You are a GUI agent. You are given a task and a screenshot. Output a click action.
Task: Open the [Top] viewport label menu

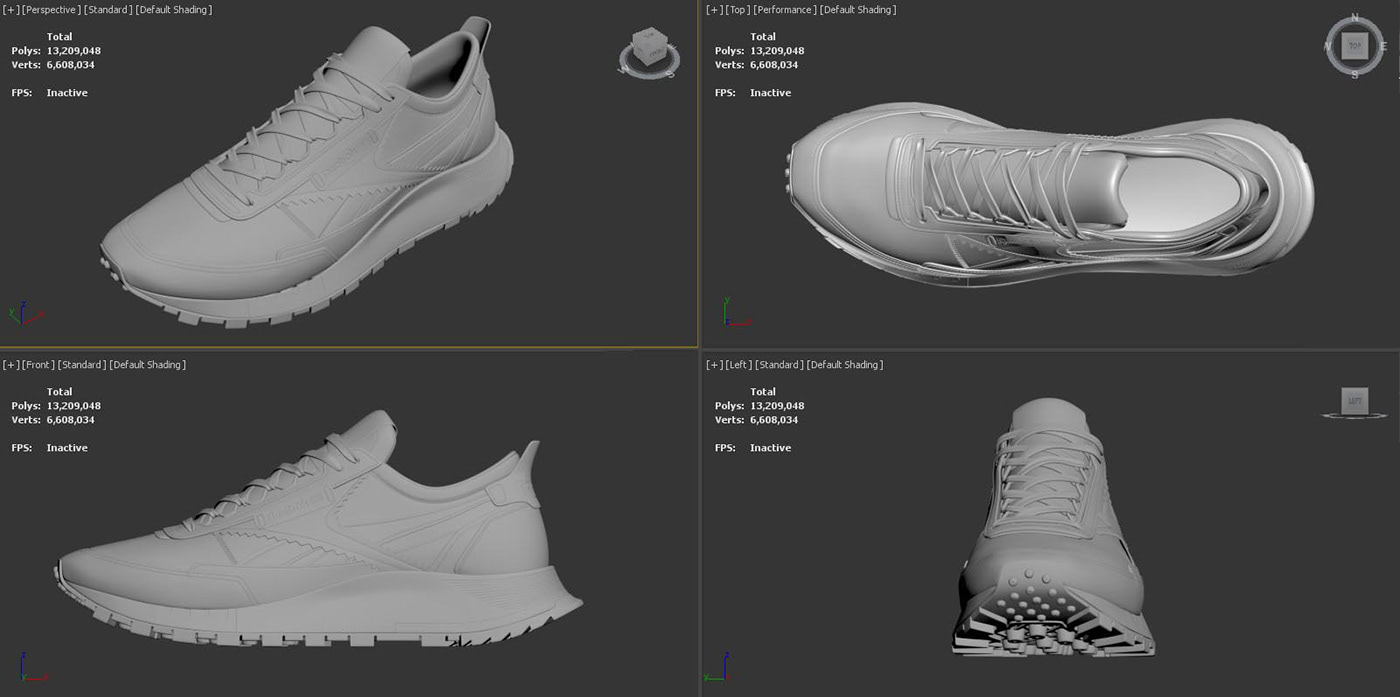[x=739, y=9]
